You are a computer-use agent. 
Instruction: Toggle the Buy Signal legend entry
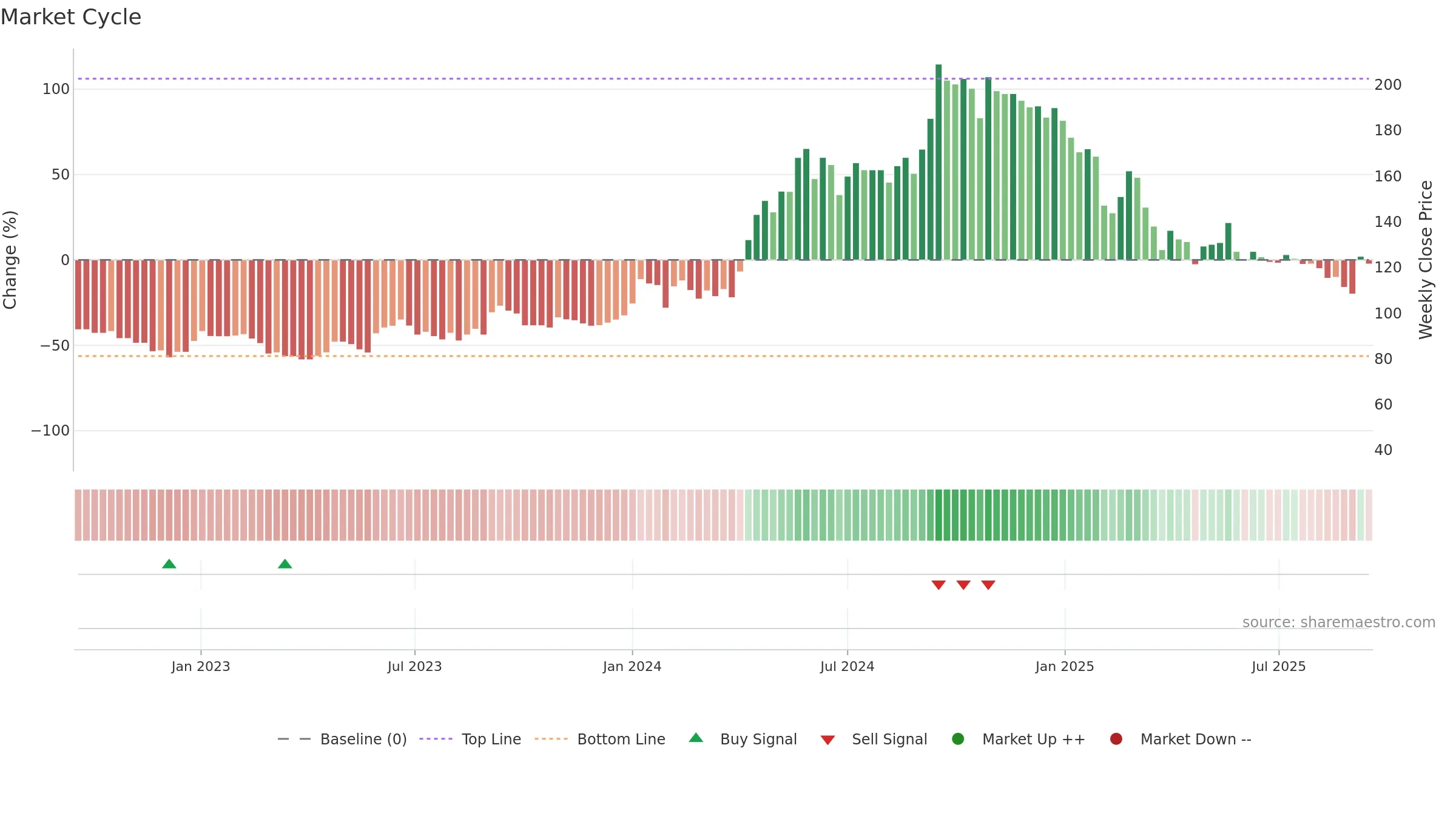(743, 739)
